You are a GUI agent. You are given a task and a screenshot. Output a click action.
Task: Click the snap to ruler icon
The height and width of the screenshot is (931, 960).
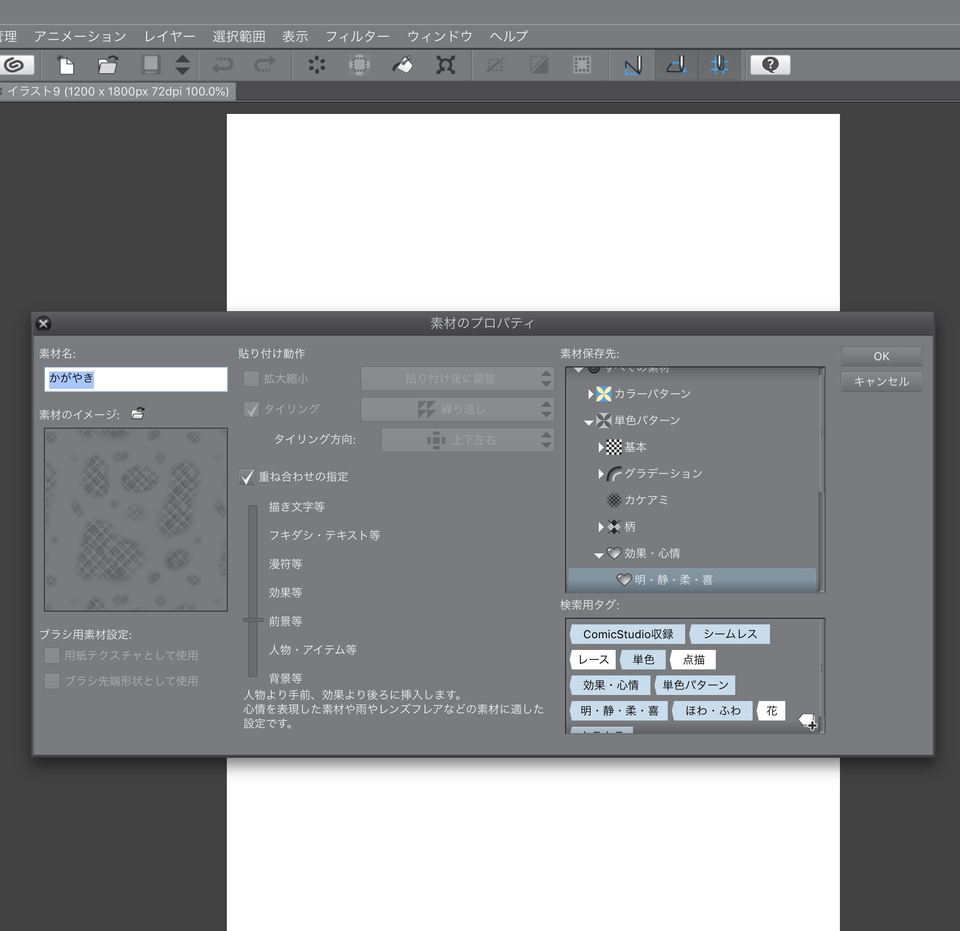coord(632,65)
